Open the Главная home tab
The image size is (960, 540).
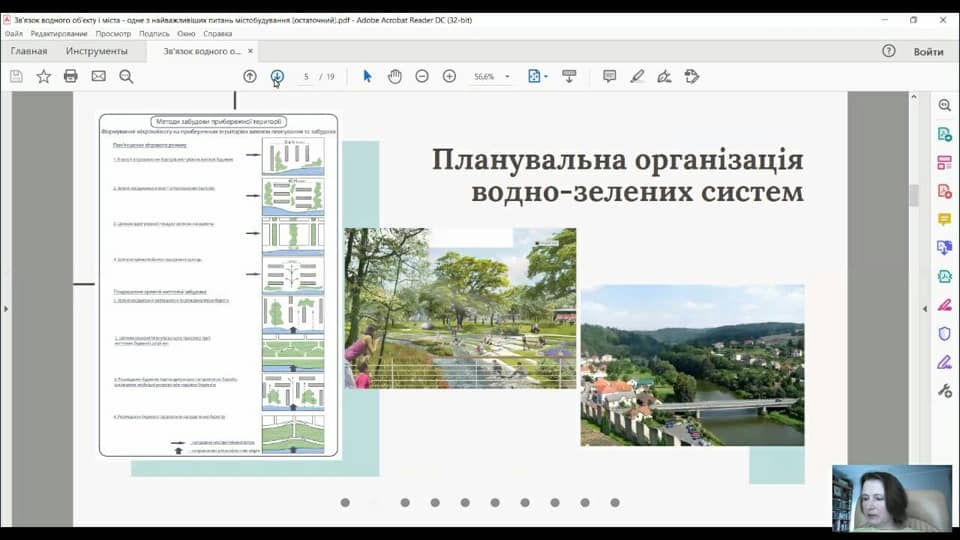[29, 51]
